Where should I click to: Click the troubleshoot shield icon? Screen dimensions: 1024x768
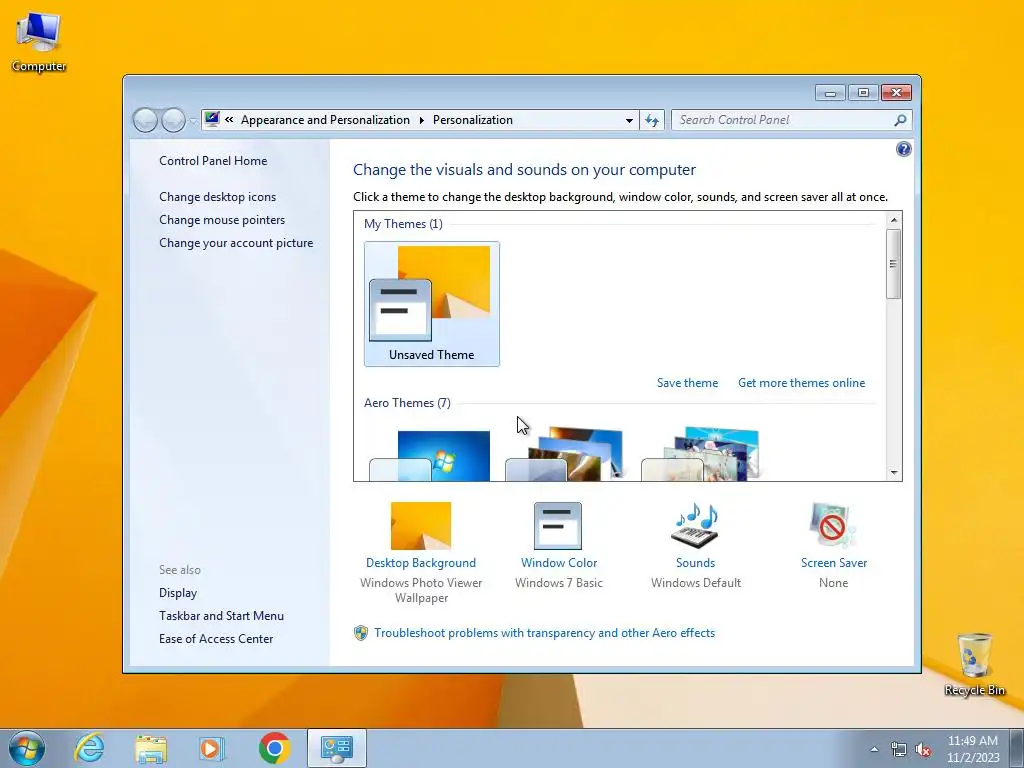click(x=360, y=633)
